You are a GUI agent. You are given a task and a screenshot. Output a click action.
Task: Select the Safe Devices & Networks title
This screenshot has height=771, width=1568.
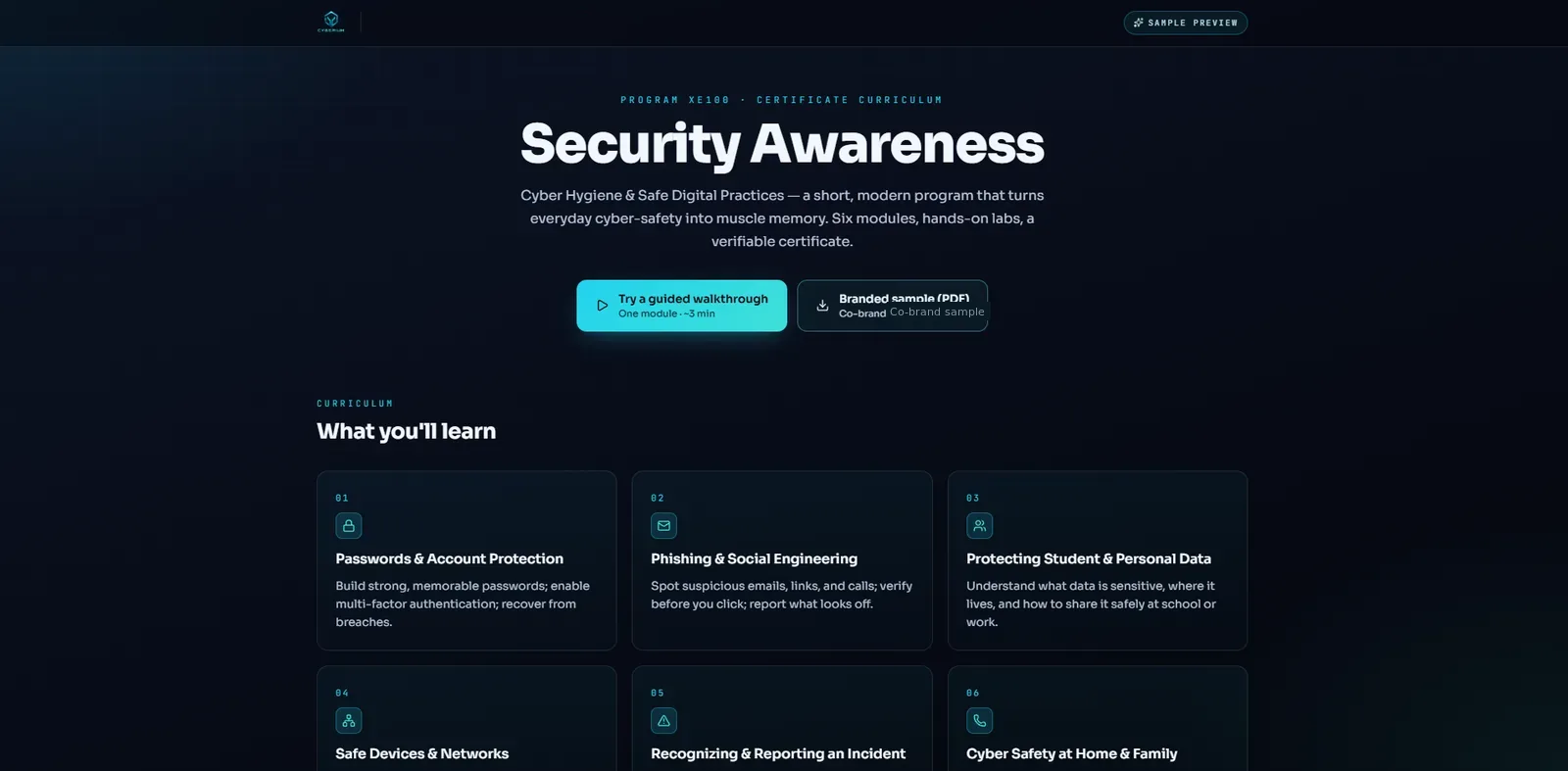click(421, 753)
